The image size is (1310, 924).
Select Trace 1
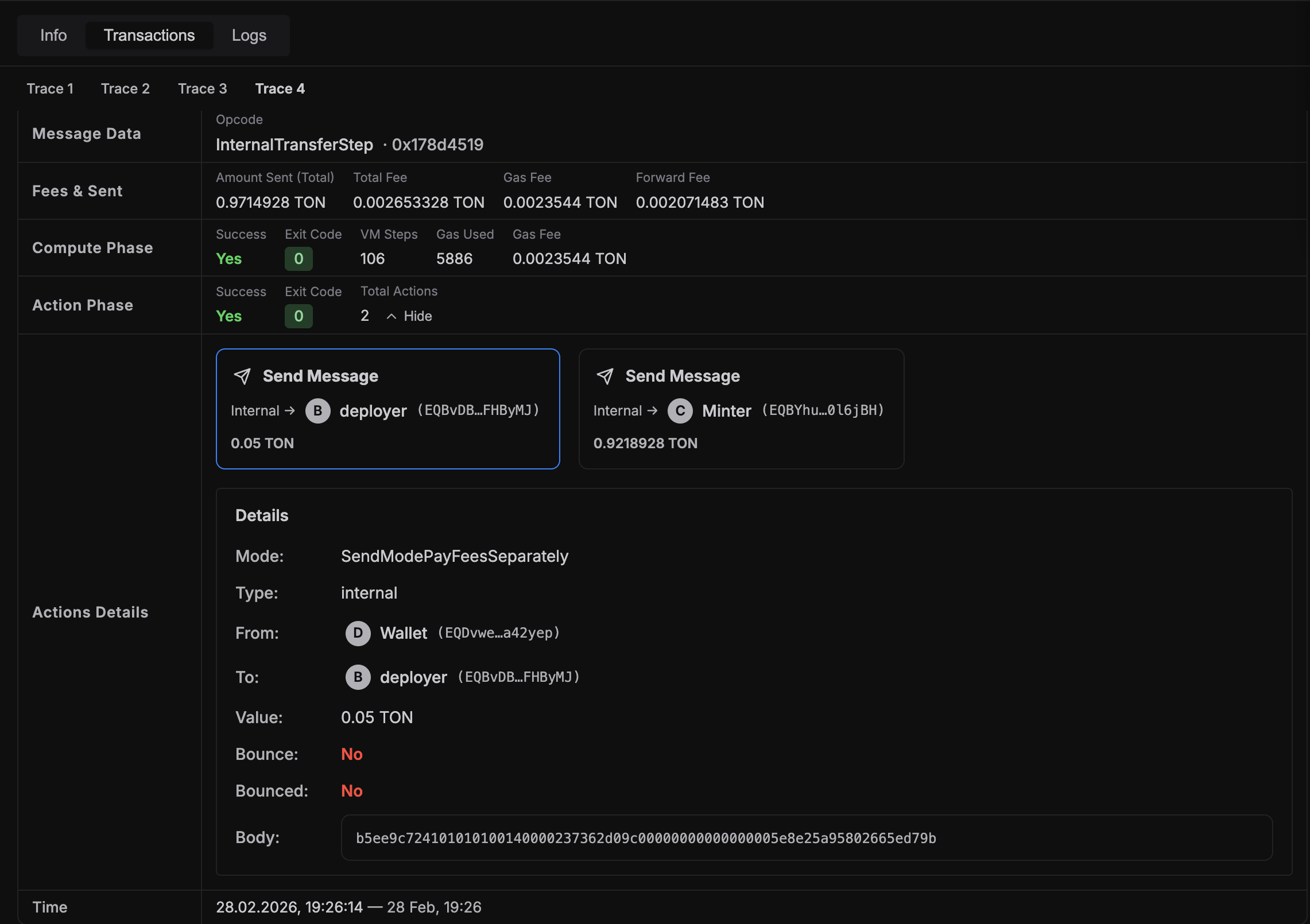pos(50,88)
